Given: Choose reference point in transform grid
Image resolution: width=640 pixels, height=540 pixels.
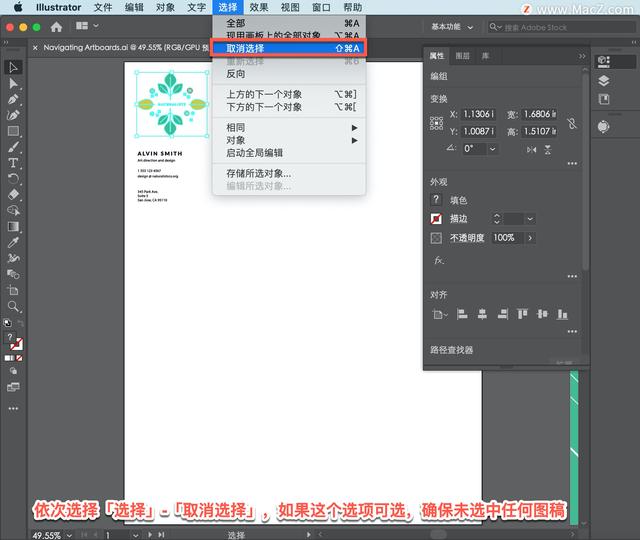Looking at the screenshot, I should click(x=436, y=123).
